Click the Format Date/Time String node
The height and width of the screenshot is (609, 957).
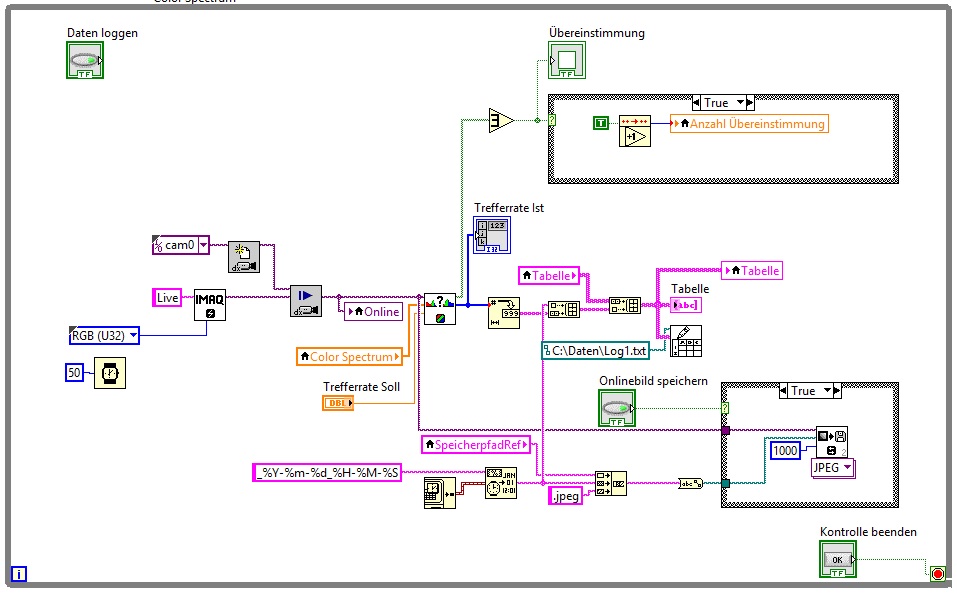(x=501, y=483)
